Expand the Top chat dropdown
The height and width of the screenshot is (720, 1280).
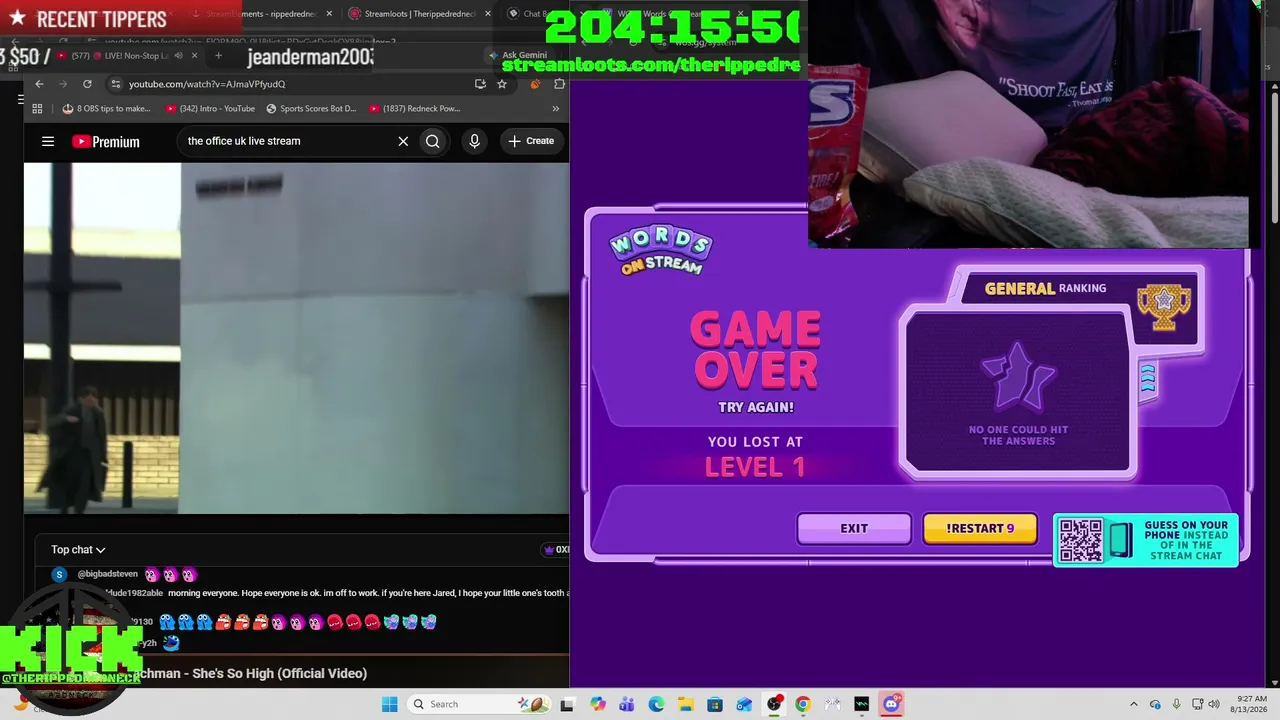coord(78,550)
